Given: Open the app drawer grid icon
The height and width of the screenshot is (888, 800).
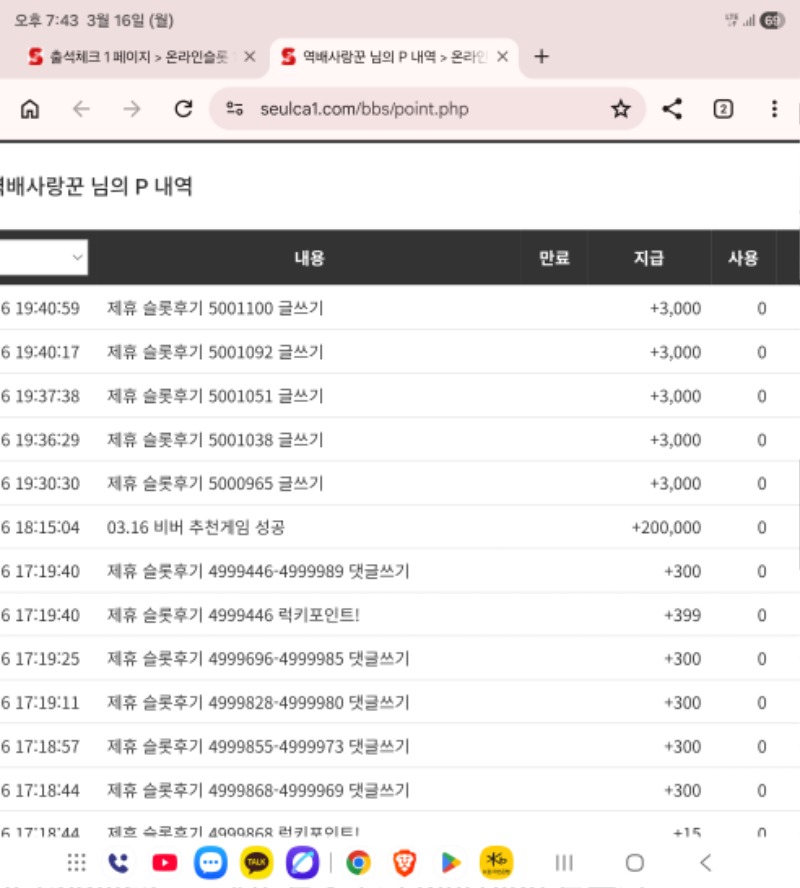Looking at the screenshot, I should [x=76, y=862].
